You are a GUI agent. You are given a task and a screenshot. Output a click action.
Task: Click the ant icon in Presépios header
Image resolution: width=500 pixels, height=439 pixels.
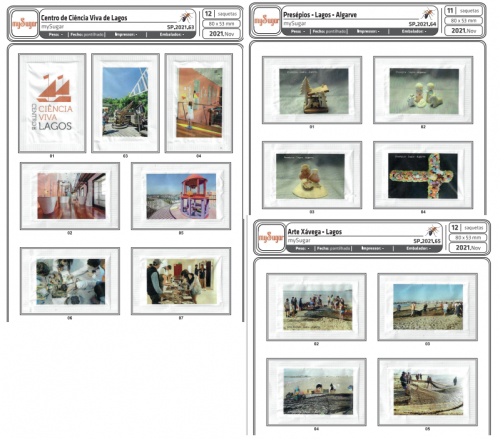pos(428,14)
